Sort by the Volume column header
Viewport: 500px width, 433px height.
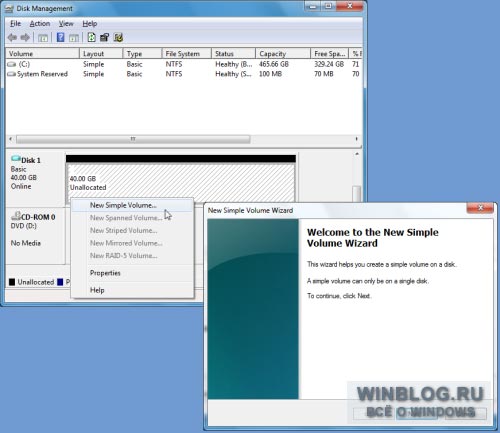(43, 54)
